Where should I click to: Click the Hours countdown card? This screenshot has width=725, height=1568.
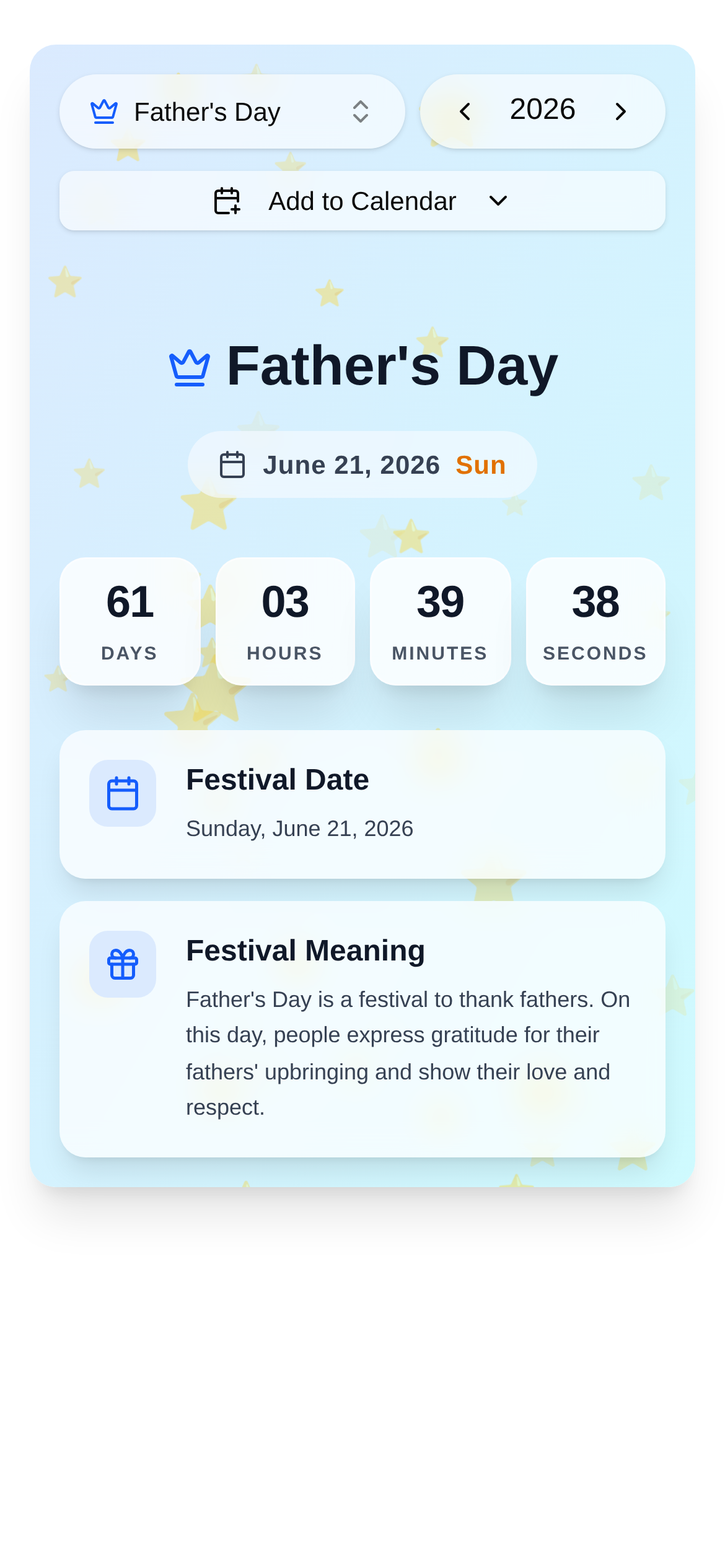click(x=285, y=621)
